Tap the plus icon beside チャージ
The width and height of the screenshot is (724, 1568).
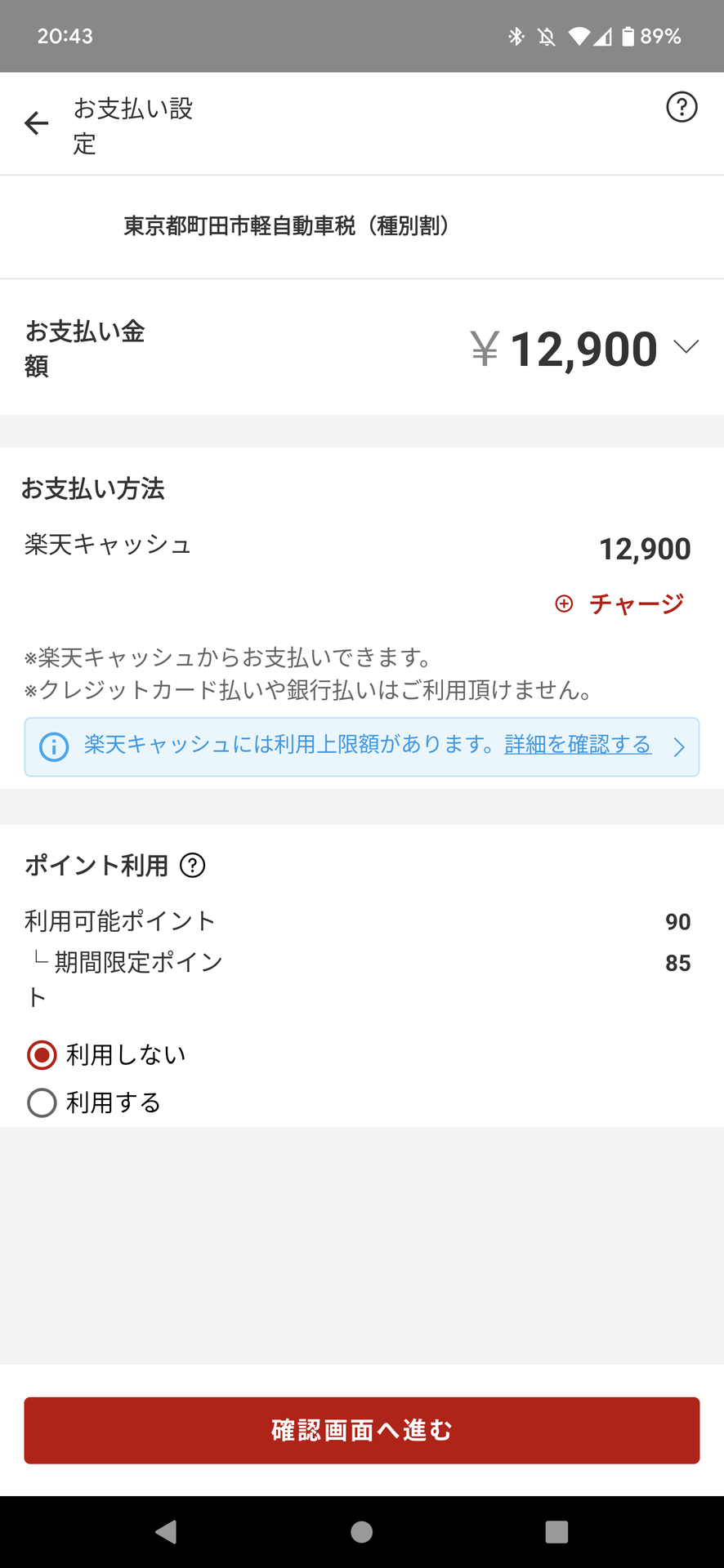pos(564,604)
